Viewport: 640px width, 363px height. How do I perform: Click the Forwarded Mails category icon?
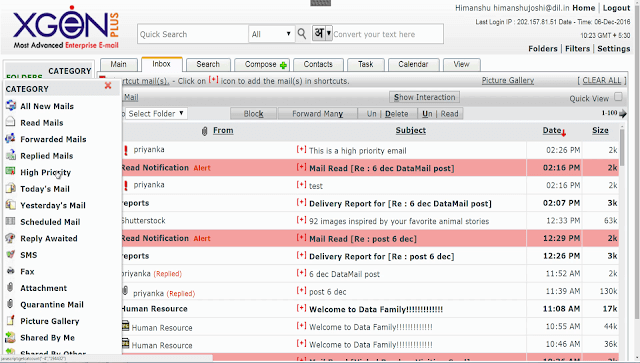tap(11, 139)
